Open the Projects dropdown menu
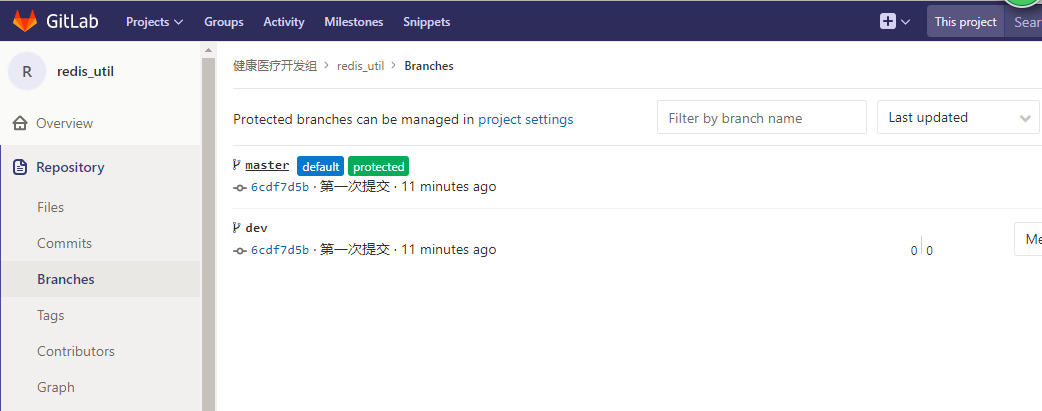This screenshot has height=411, width=1042. click(154, 22)
